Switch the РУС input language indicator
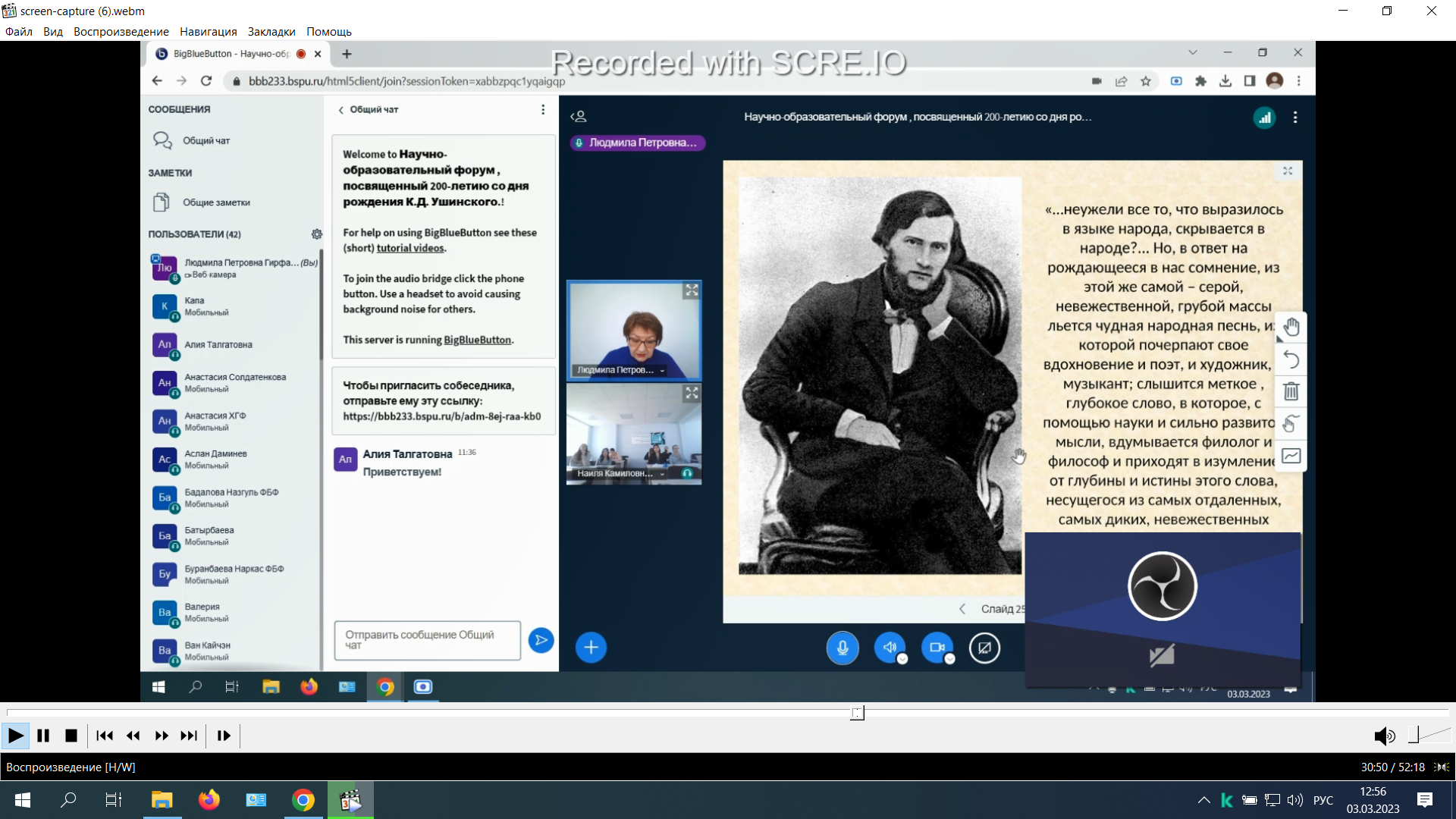Image resolution: width=1456 pixels, height=819 pixels. click(x=1323, y=800)
